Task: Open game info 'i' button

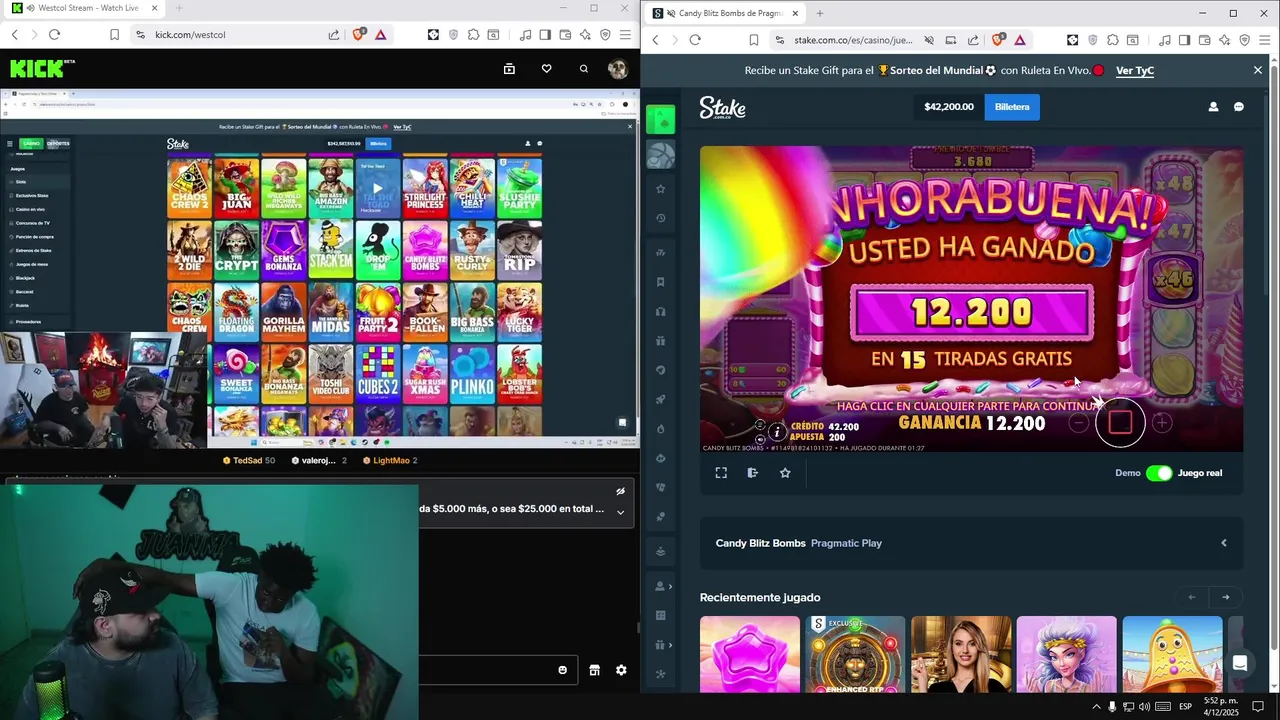Action: pyautogui.click(x=777, y=432)
